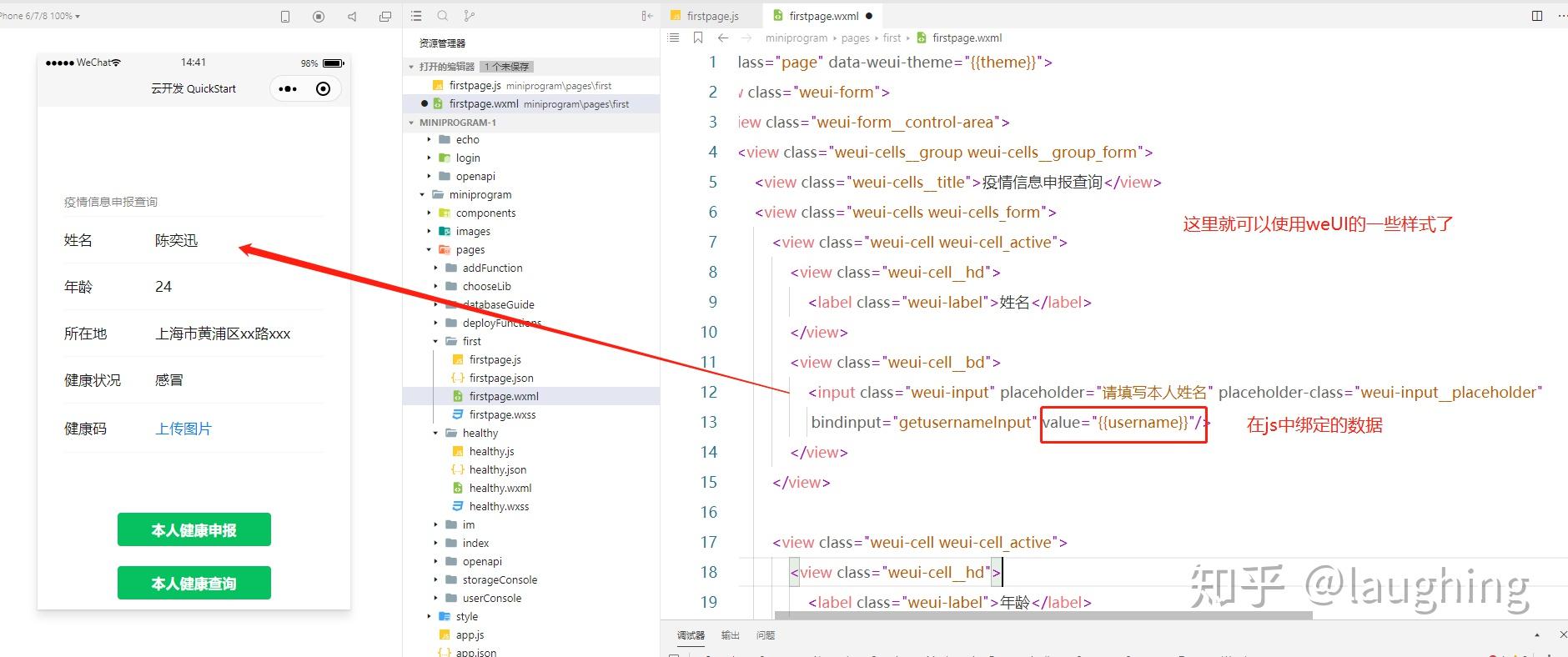The height and width of the screenshot is (657, 1568).
Task: Toggle the simulator mute sound icon
Action: (x=352, y=16)
